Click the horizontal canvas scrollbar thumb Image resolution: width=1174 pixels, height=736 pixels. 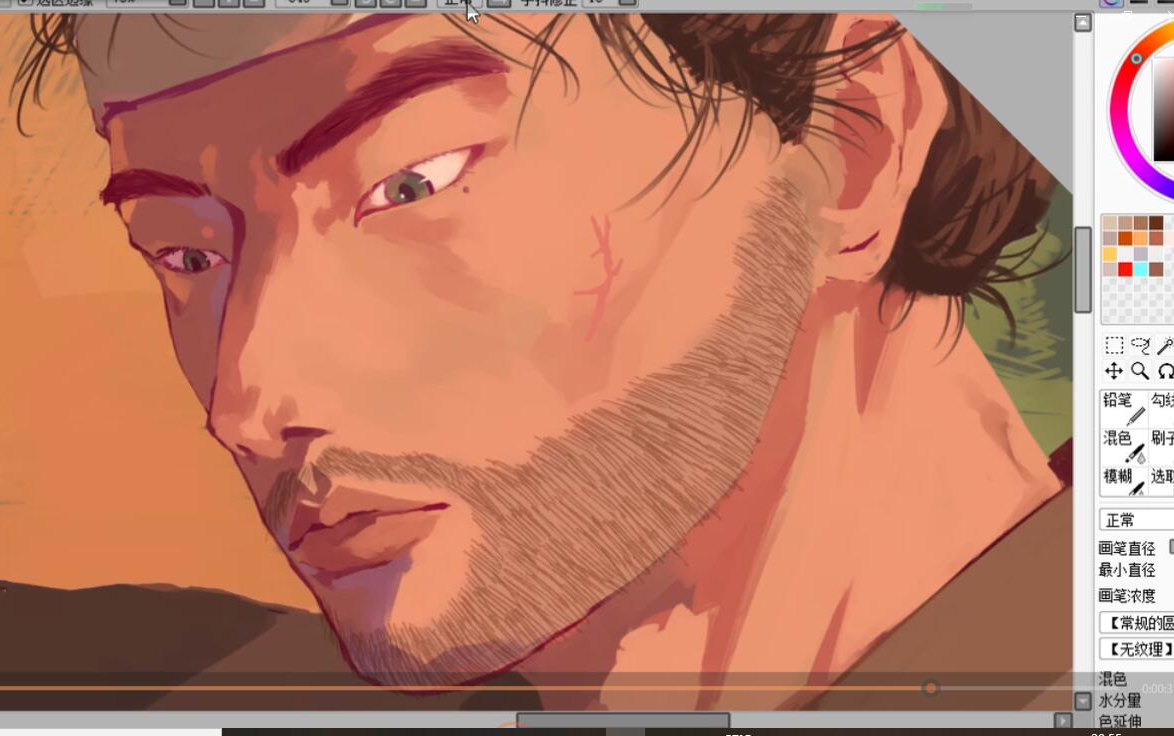(623, 720)
